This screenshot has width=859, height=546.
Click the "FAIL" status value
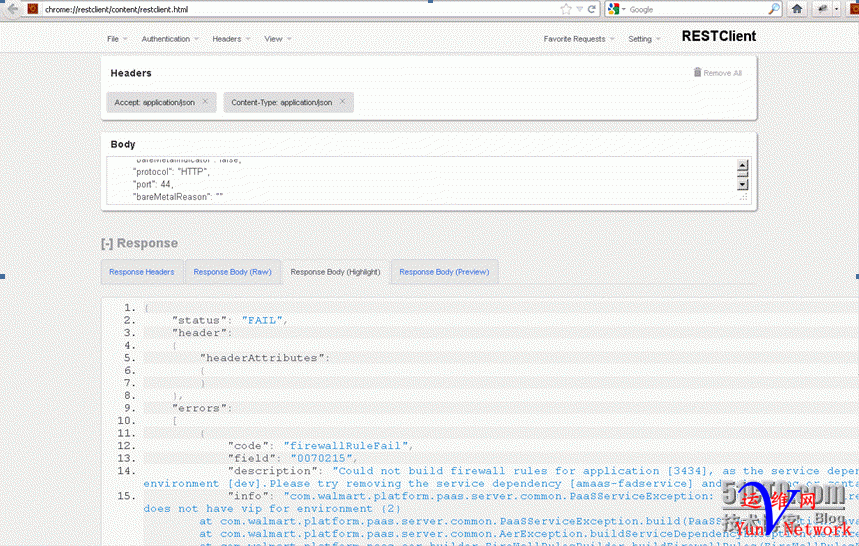tap(262, 320)
